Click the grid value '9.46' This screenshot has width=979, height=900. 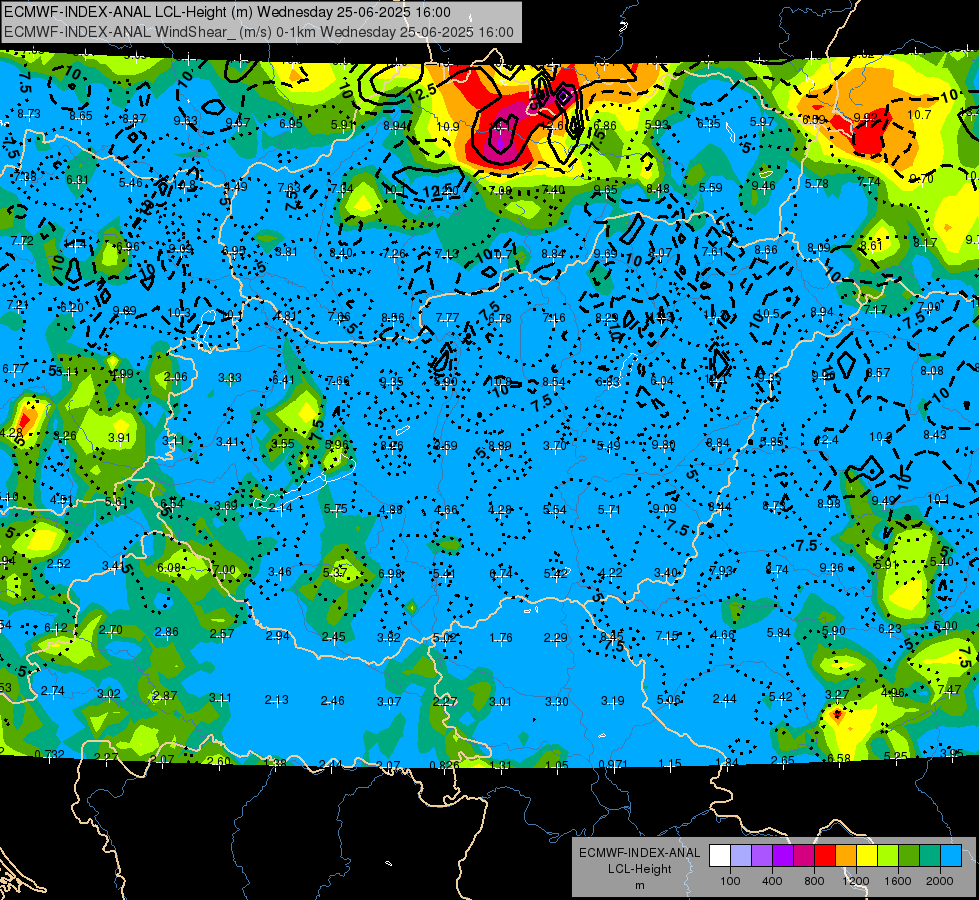click(764, 185)
